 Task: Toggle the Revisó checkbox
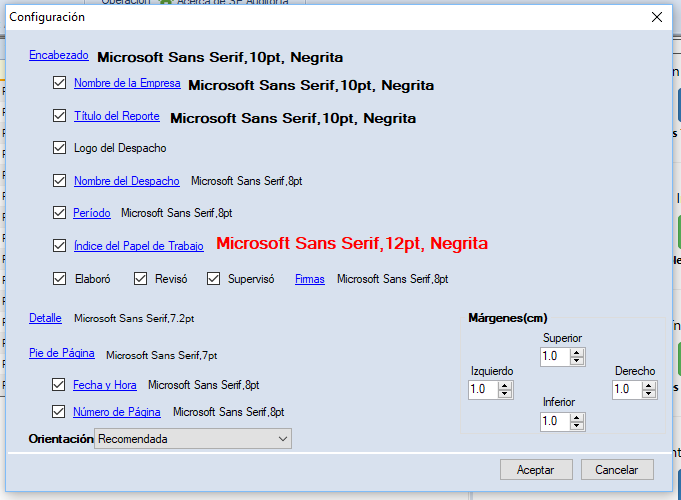coord(141,279)
